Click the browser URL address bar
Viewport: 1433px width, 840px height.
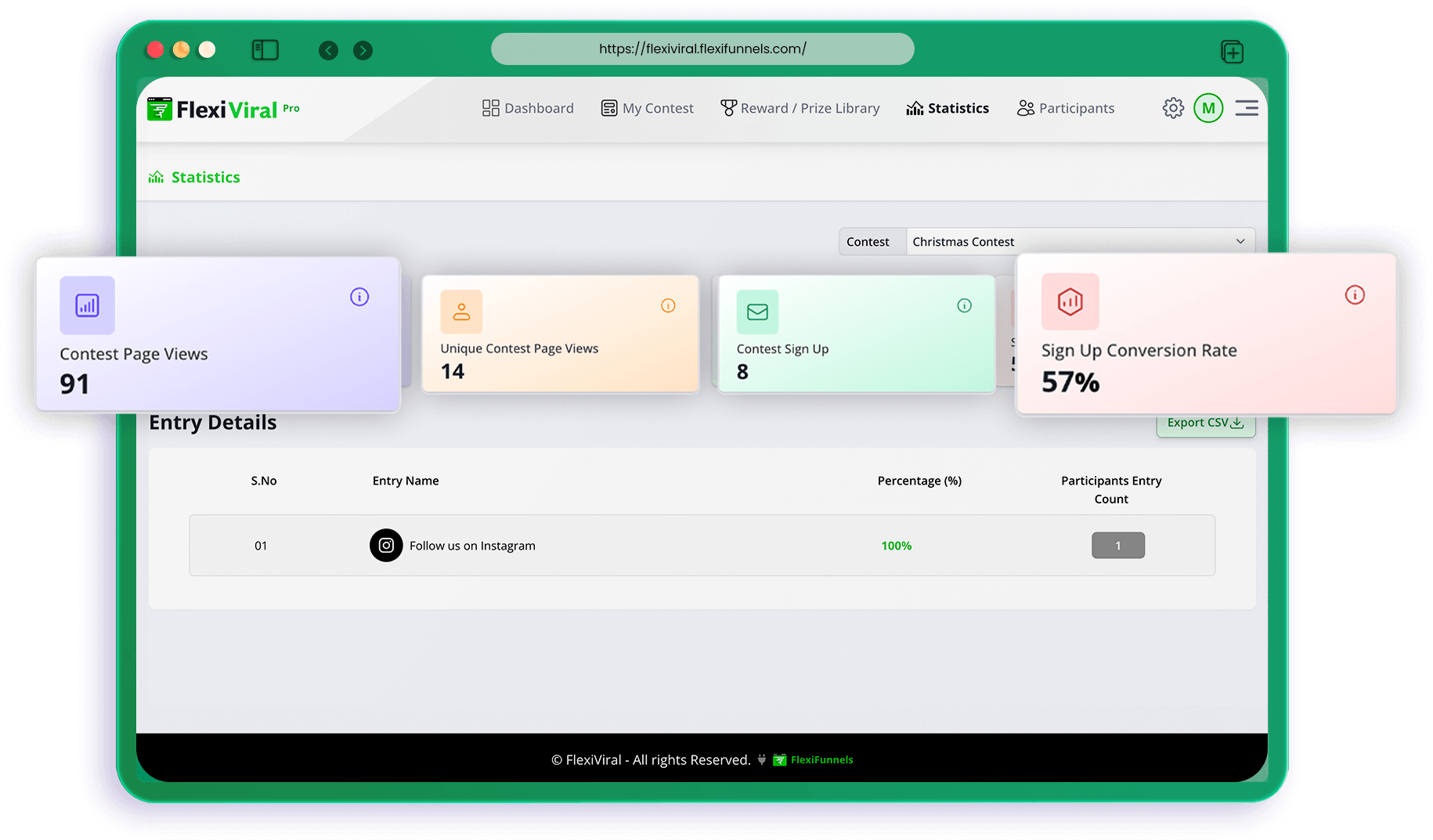click(702, 49)
